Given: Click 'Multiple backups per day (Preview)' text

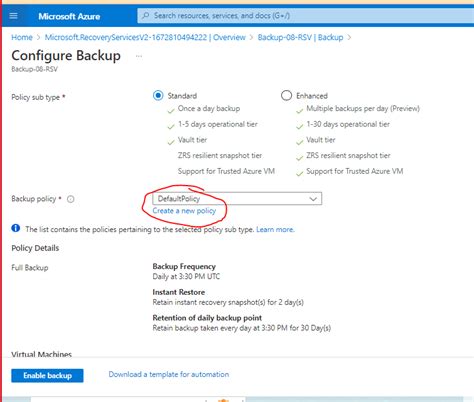Looking at the screenshot, I should pos(363,109).
